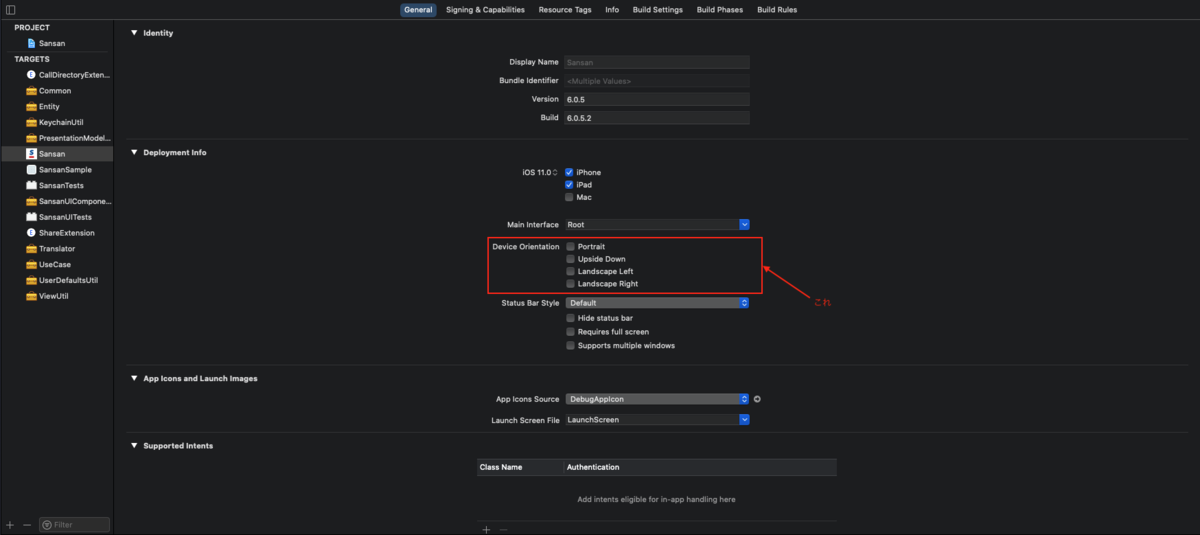Click the Version field showing 6.0.5

click(657, 99)
